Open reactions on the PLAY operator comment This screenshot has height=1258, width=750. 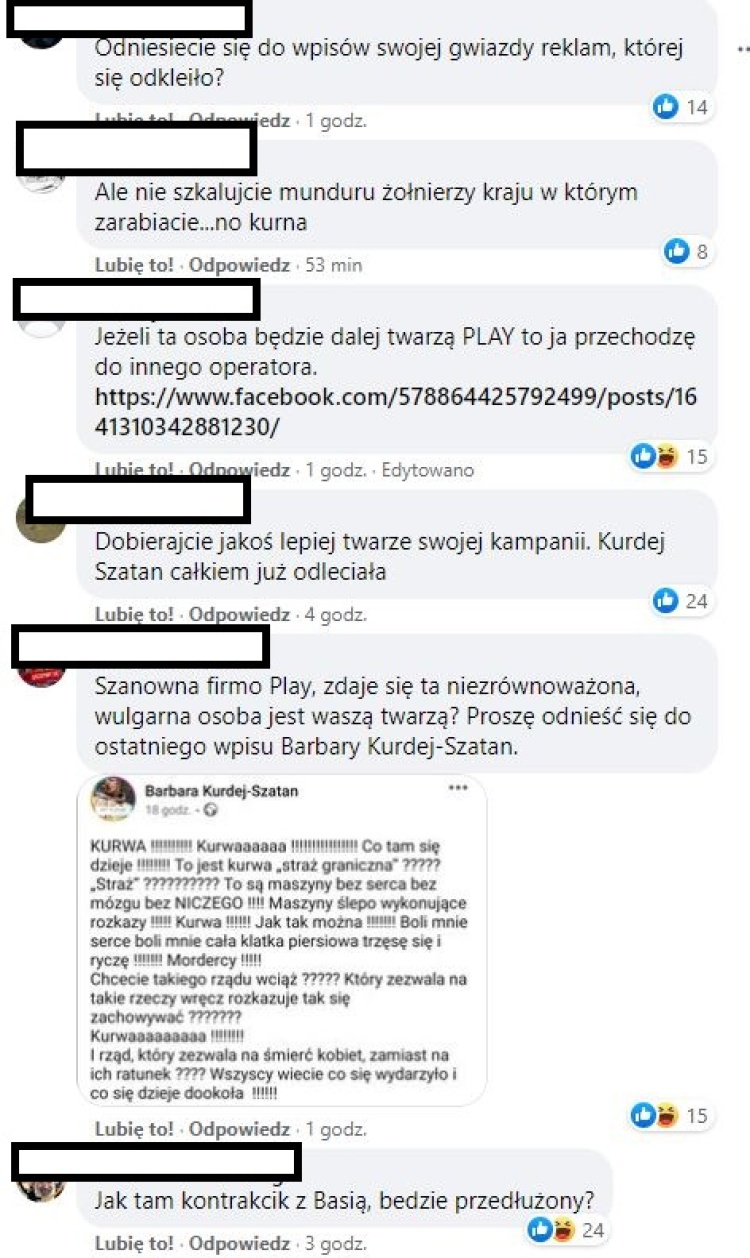[670, 456]
